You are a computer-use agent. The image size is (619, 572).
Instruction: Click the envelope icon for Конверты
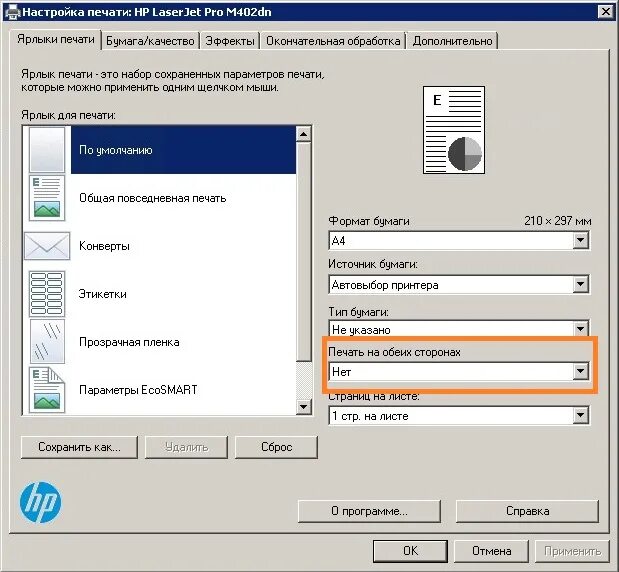tap(47, 246)
